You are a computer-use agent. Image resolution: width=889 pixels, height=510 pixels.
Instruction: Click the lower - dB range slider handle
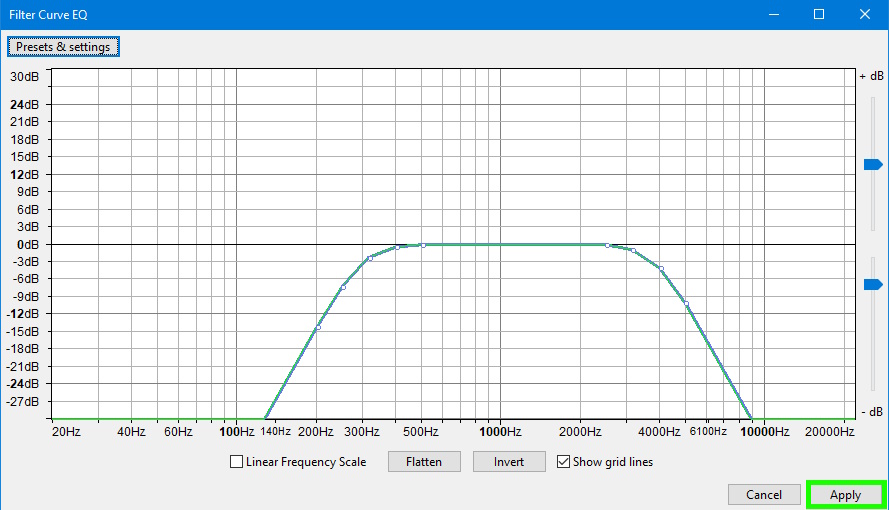[873, 284]
